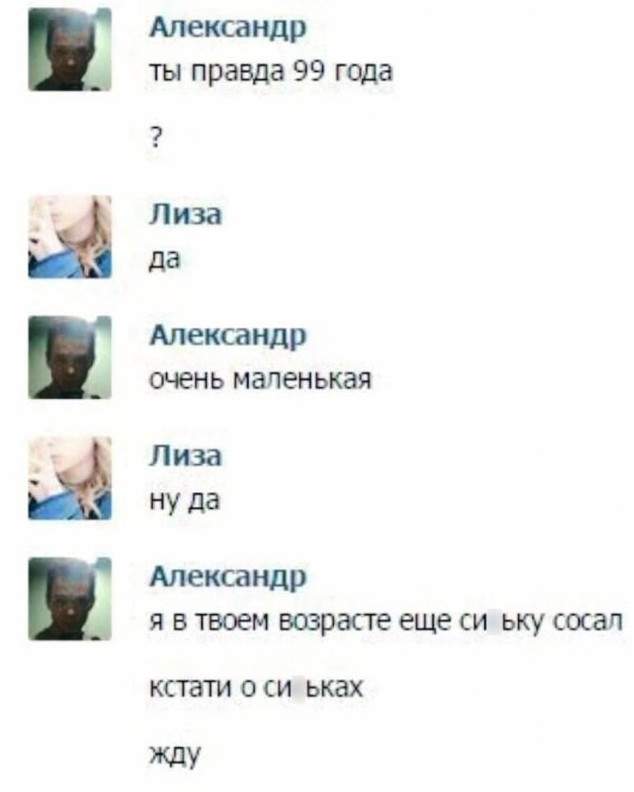Select the last message 'жду'
634x792 pixels.
tap(175, 755)
